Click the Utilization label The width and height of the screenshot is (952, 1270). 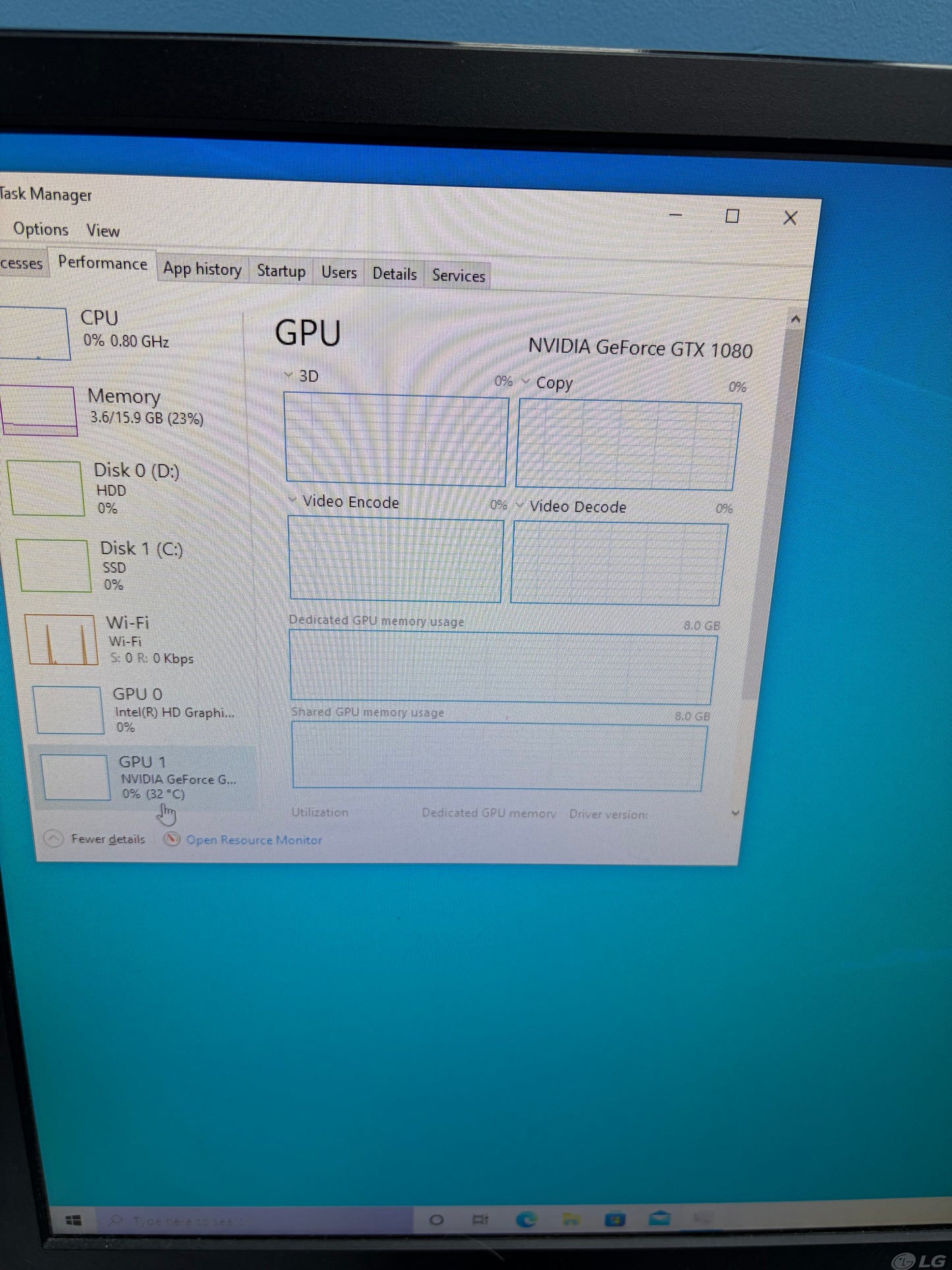[320, 813]
